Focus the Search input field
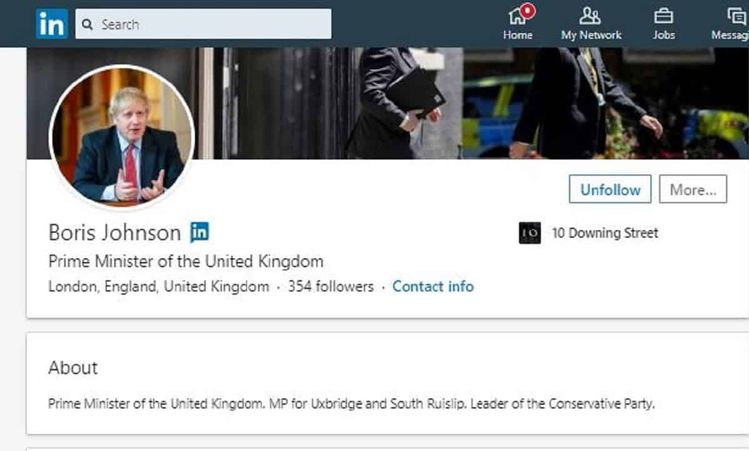This screenshot has height=451, width=749. 203,24
